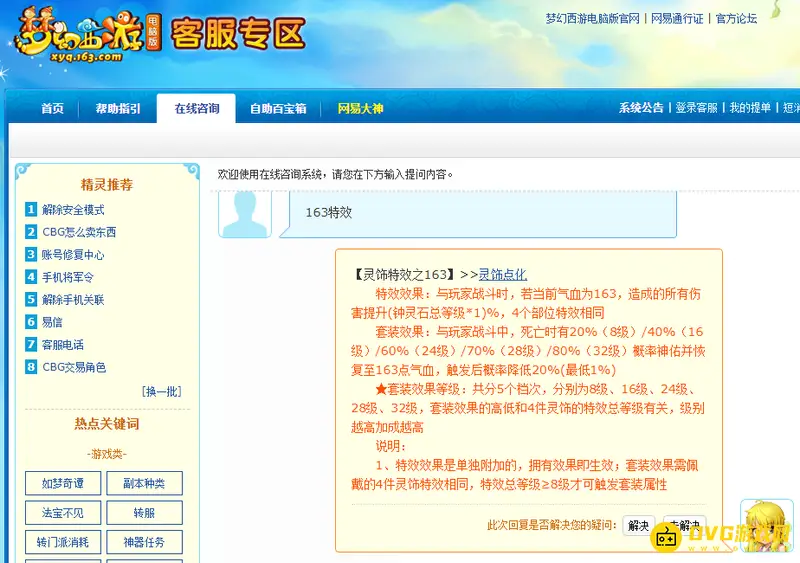Click the 转服 keyword button

click(144, 512)
